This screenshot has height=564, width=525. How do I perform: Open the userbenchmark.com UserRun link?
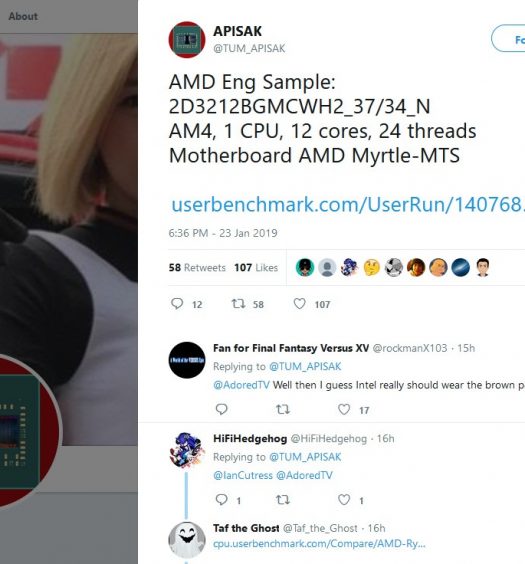(348, 204)
